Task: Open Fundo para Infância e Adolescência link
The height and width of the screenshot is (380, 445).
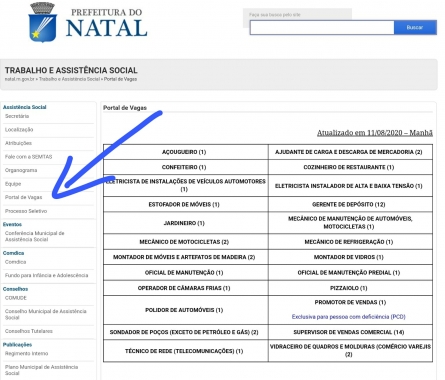Action: (x=47, y=275)
